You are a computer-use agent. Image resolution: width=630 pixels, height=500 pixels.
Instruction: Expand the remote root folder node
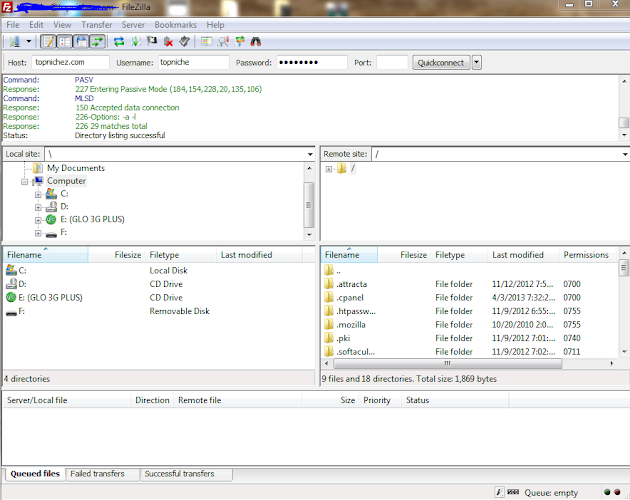[329, 169]
